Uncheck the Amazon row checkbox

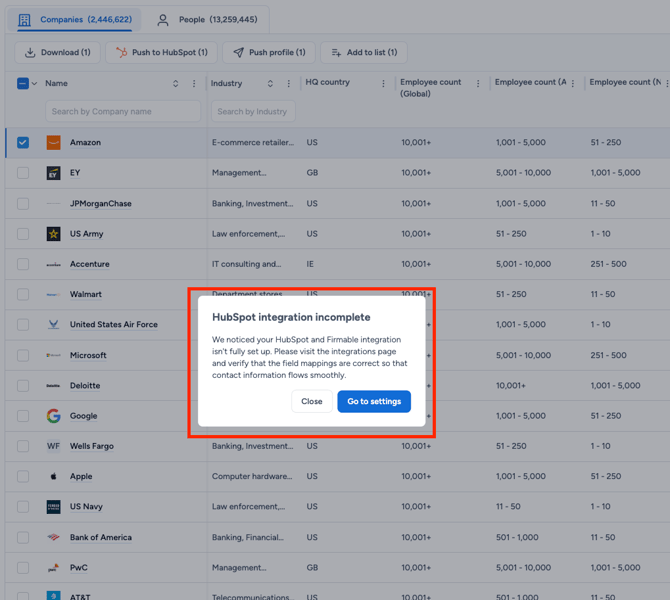click(23, 142)
